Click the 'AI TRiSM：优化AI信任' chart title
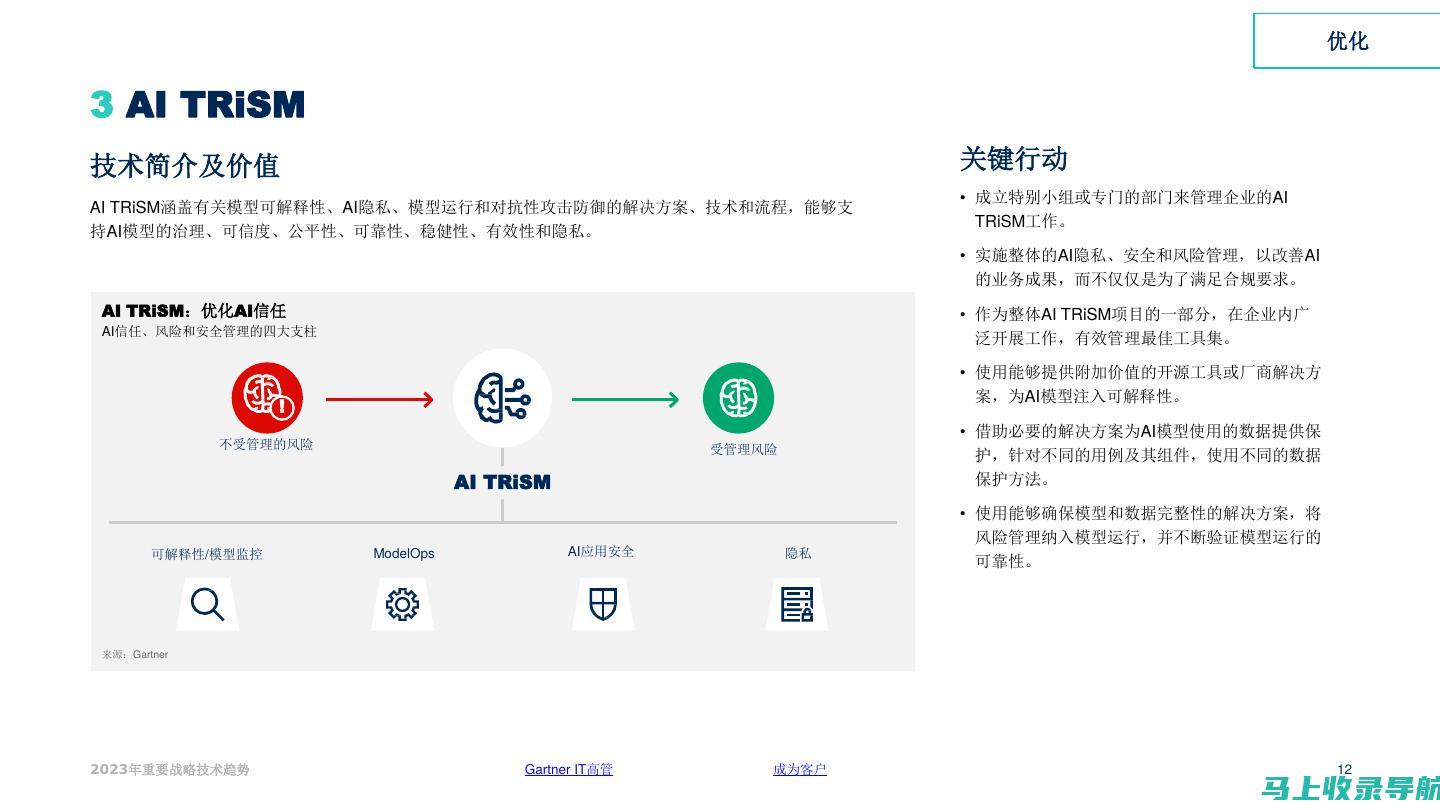The image size is (1440, 810). click(194, 311)
